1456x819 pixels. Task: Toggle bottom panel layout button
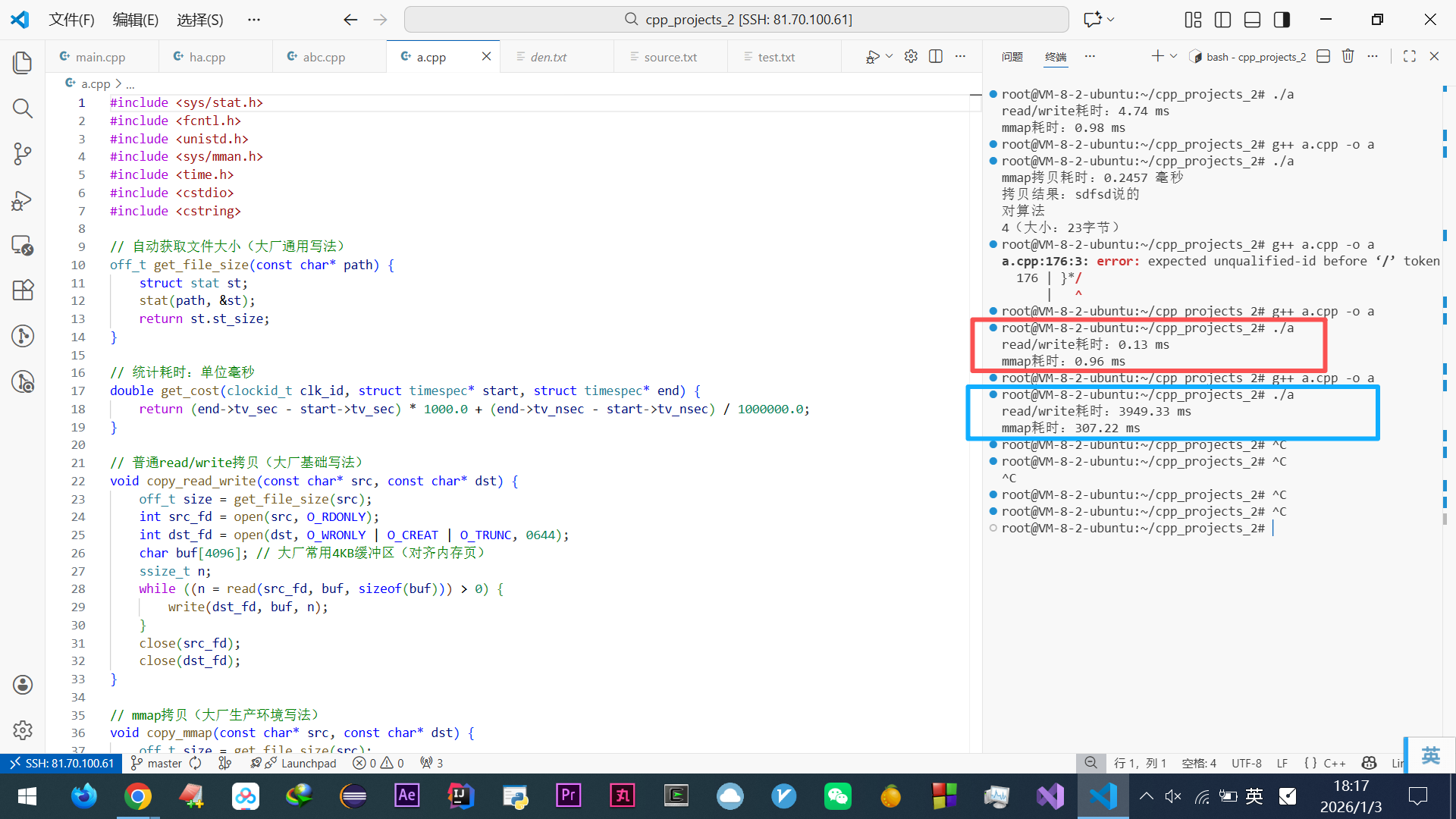(x=1252, y=20)
